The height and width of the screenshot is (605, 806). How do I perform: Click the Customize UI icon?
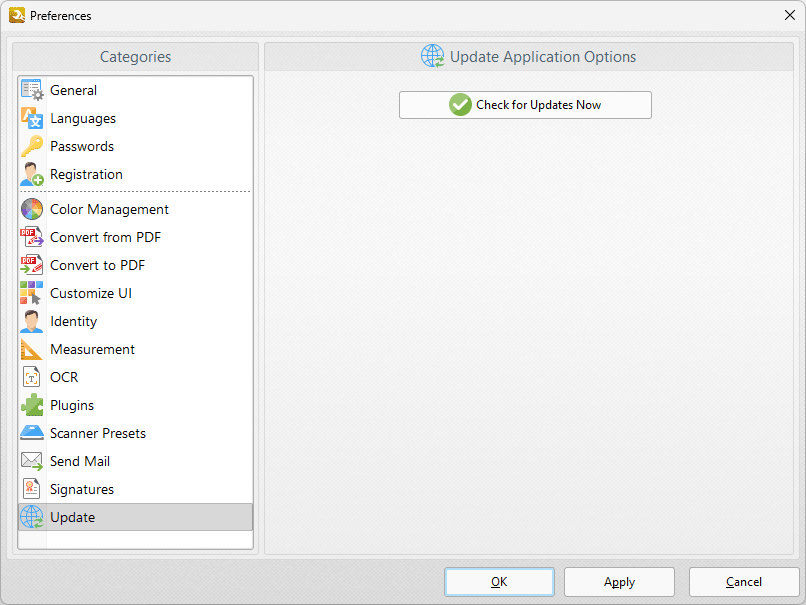(x=32, y=293)
